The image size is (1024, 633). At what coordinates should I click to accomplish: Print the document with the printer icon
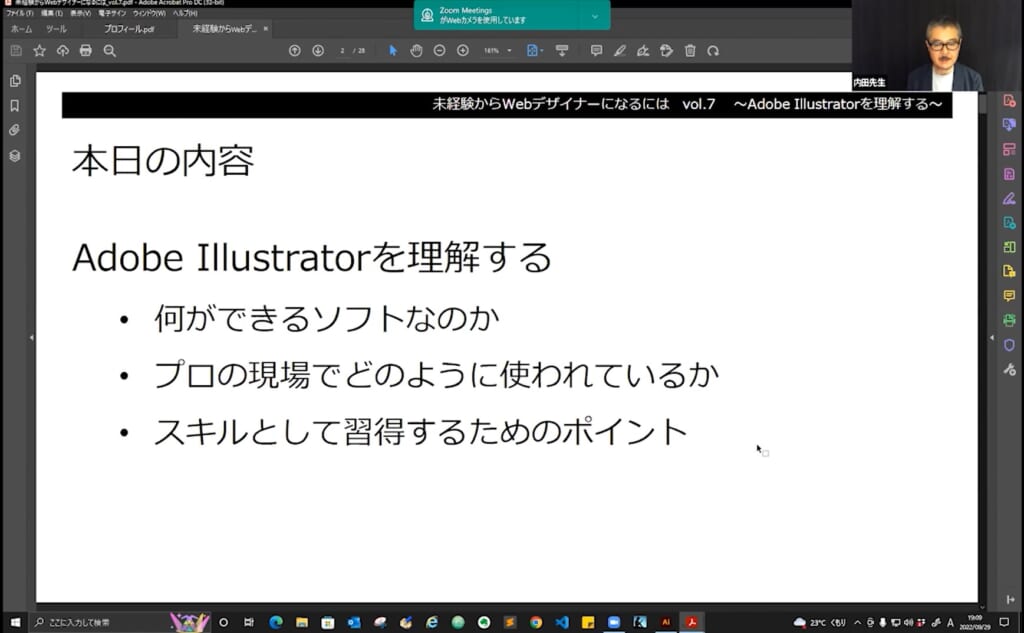click(x=86, y=51)
